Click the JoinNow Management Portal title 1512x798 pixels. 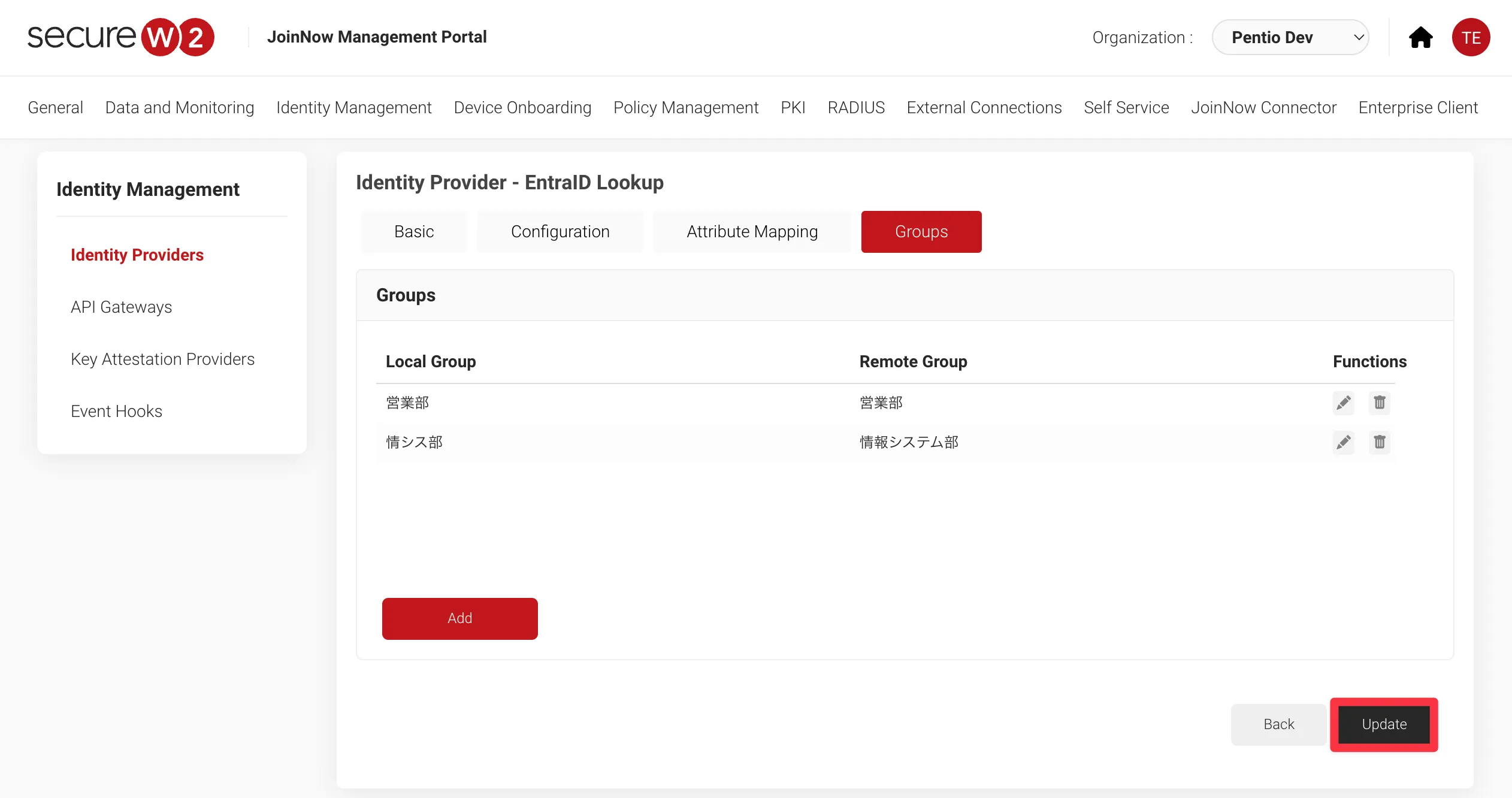point(377,37)
